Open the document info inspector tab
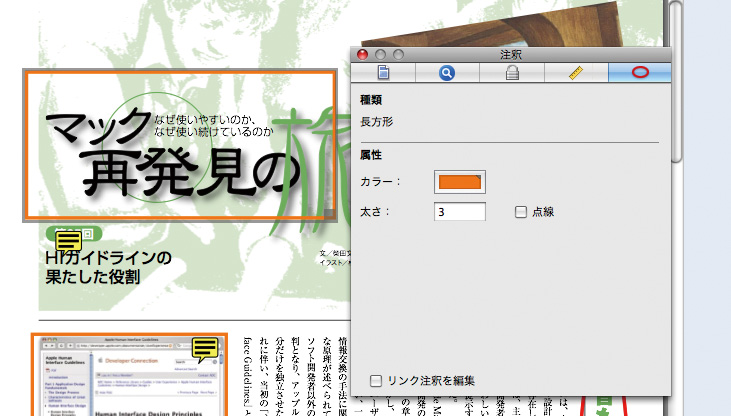Viewport: 731px width, 416px height. (x=383, y=73)
